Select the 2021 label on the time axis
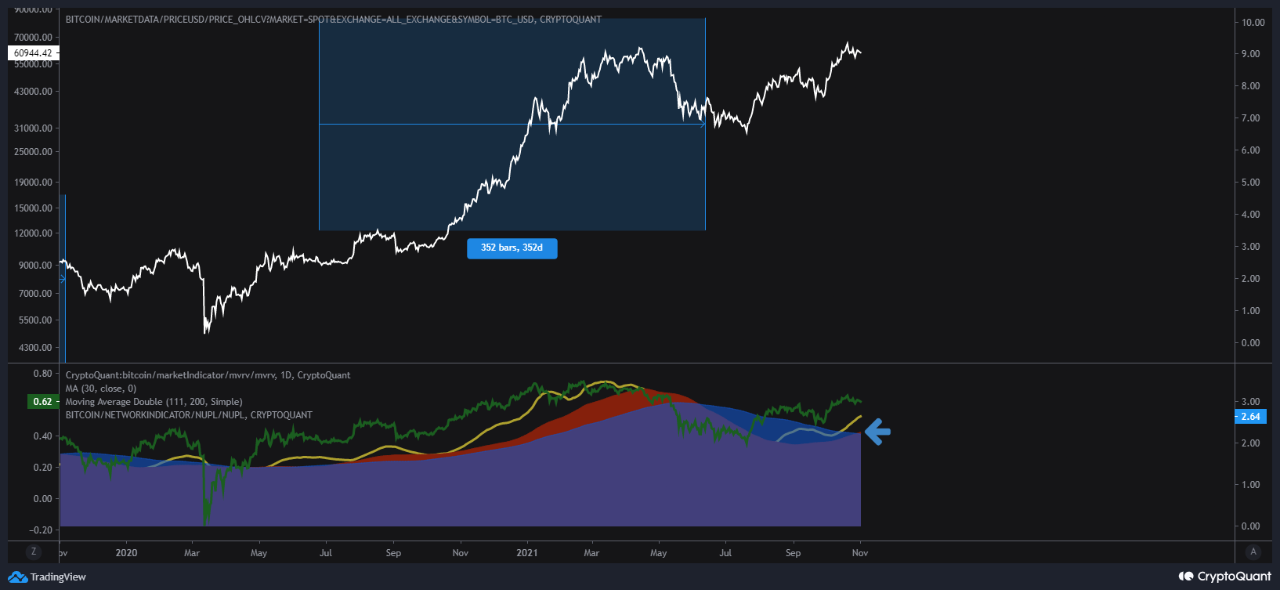Image resolution: width=1280 pixels, height=590 pixels. [527, 551]
